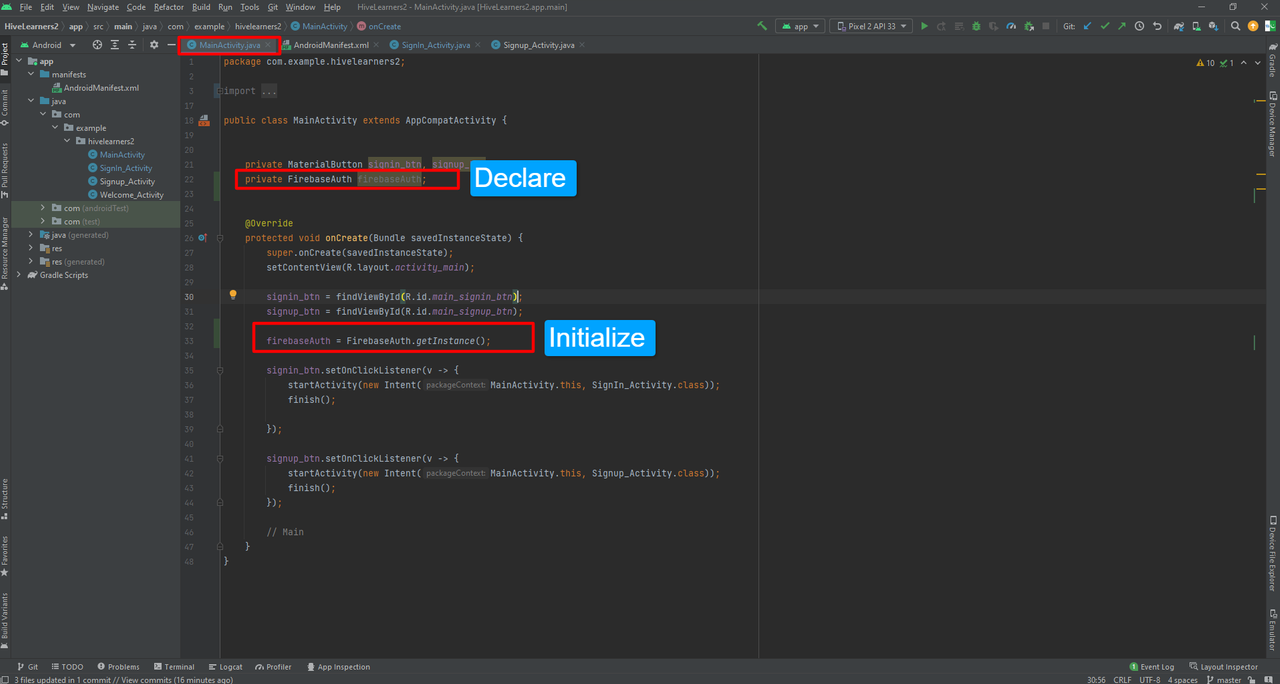Click the override gutter icon at line 26
1280x684 pixels.
click(203, 238)
